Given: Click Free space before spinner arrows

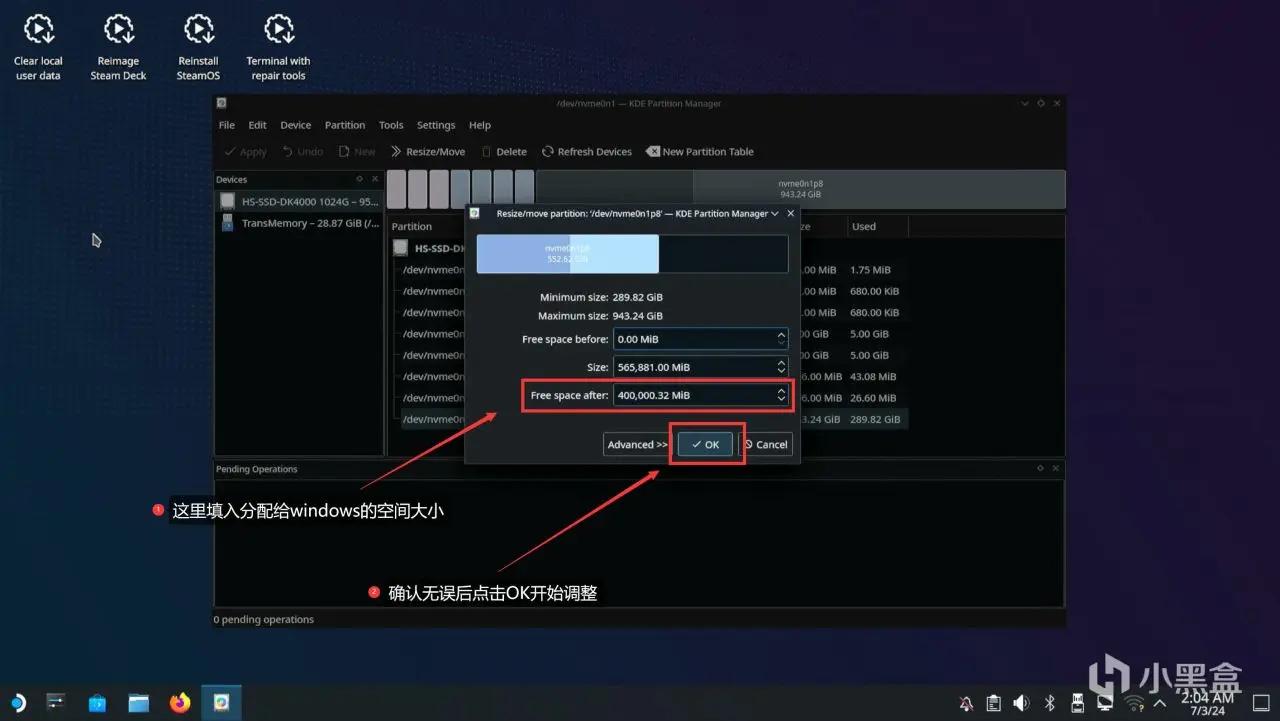Looking at the screenshot, I should [781, 339].
